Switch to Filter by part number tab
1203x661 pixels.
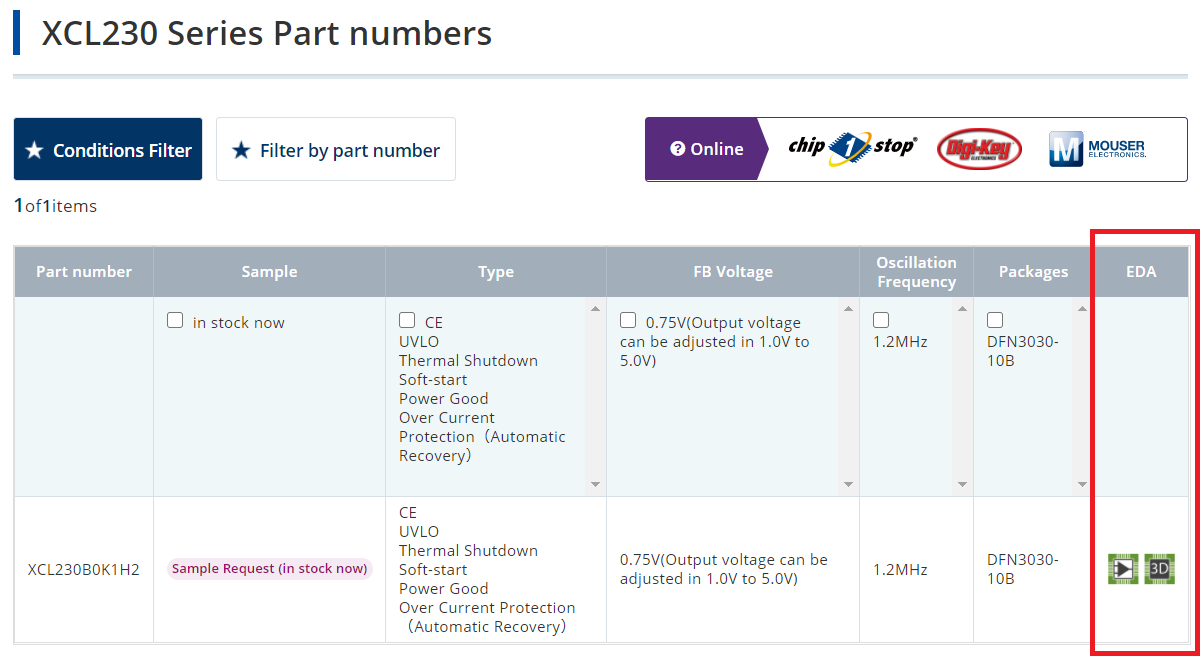(336, 149)
